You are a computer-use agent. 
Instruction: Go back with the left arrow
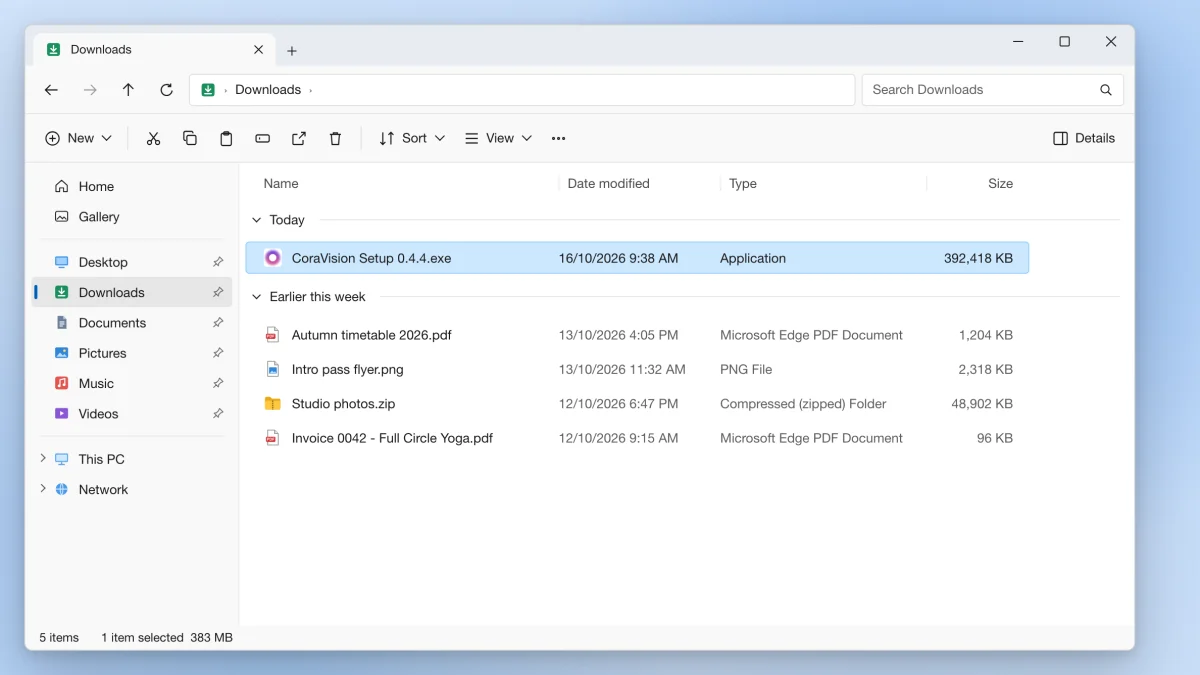point(51,90)
